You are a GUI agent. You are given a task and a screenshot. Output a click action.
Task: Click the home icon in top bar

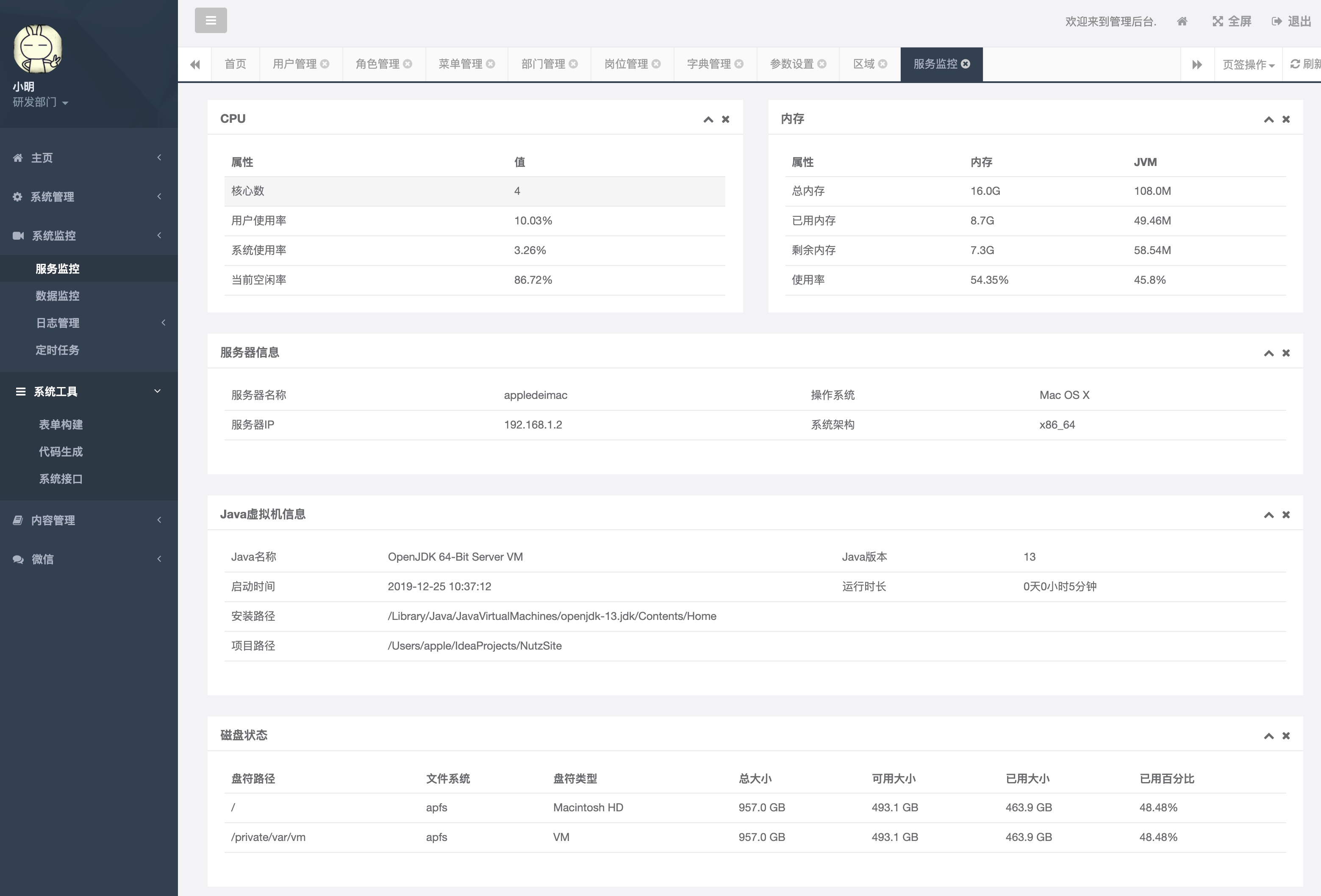[1182, 22]
